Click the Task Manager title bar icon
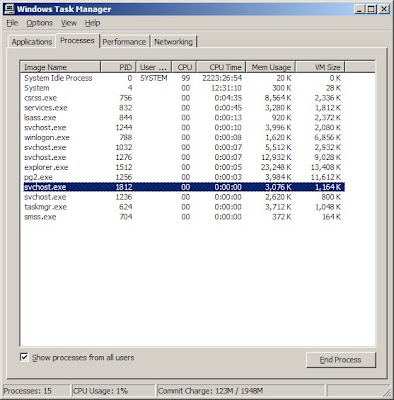The image size is (394, 400). coord(9,9)
